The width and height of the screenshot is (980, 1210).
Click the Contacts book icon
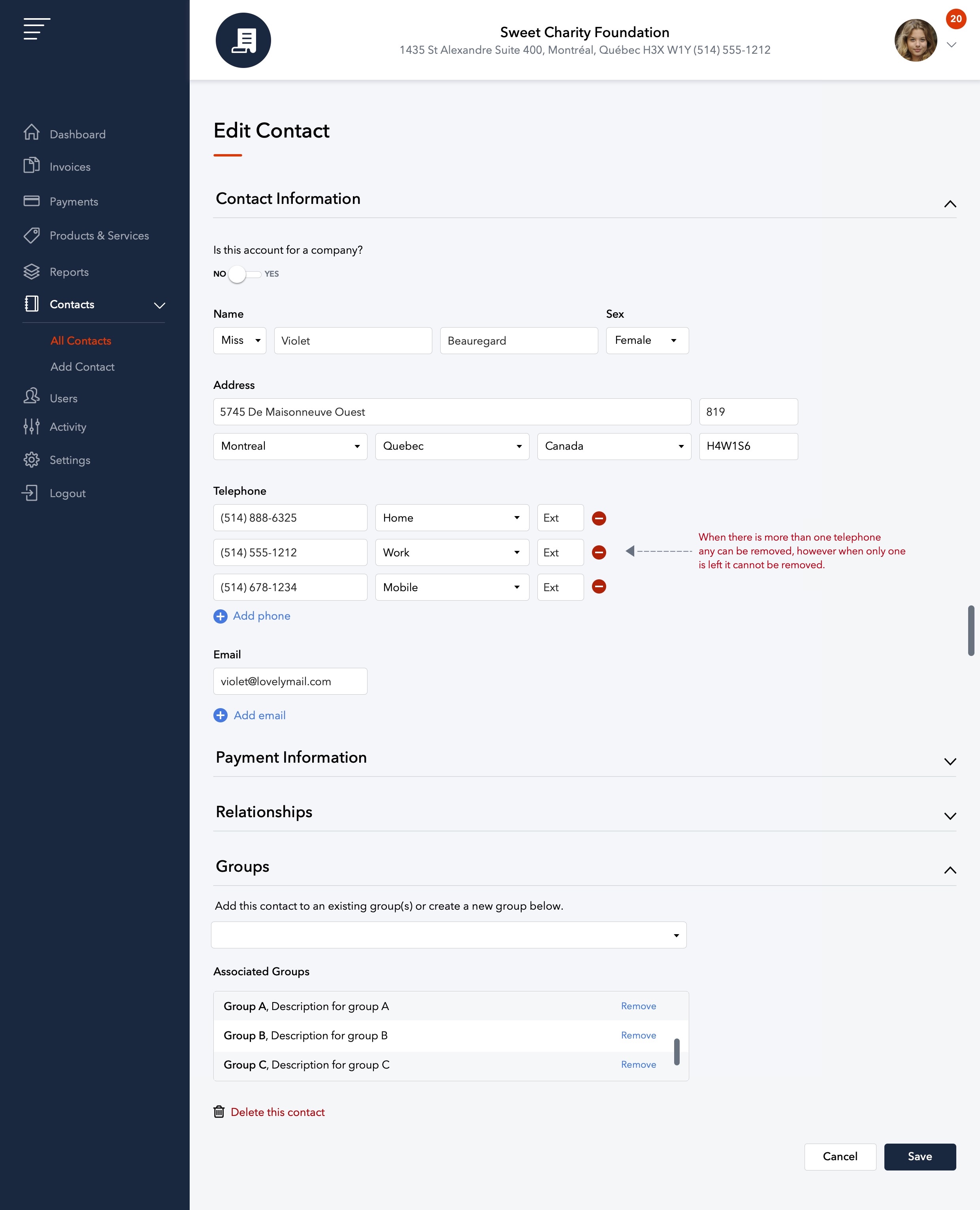32,303
